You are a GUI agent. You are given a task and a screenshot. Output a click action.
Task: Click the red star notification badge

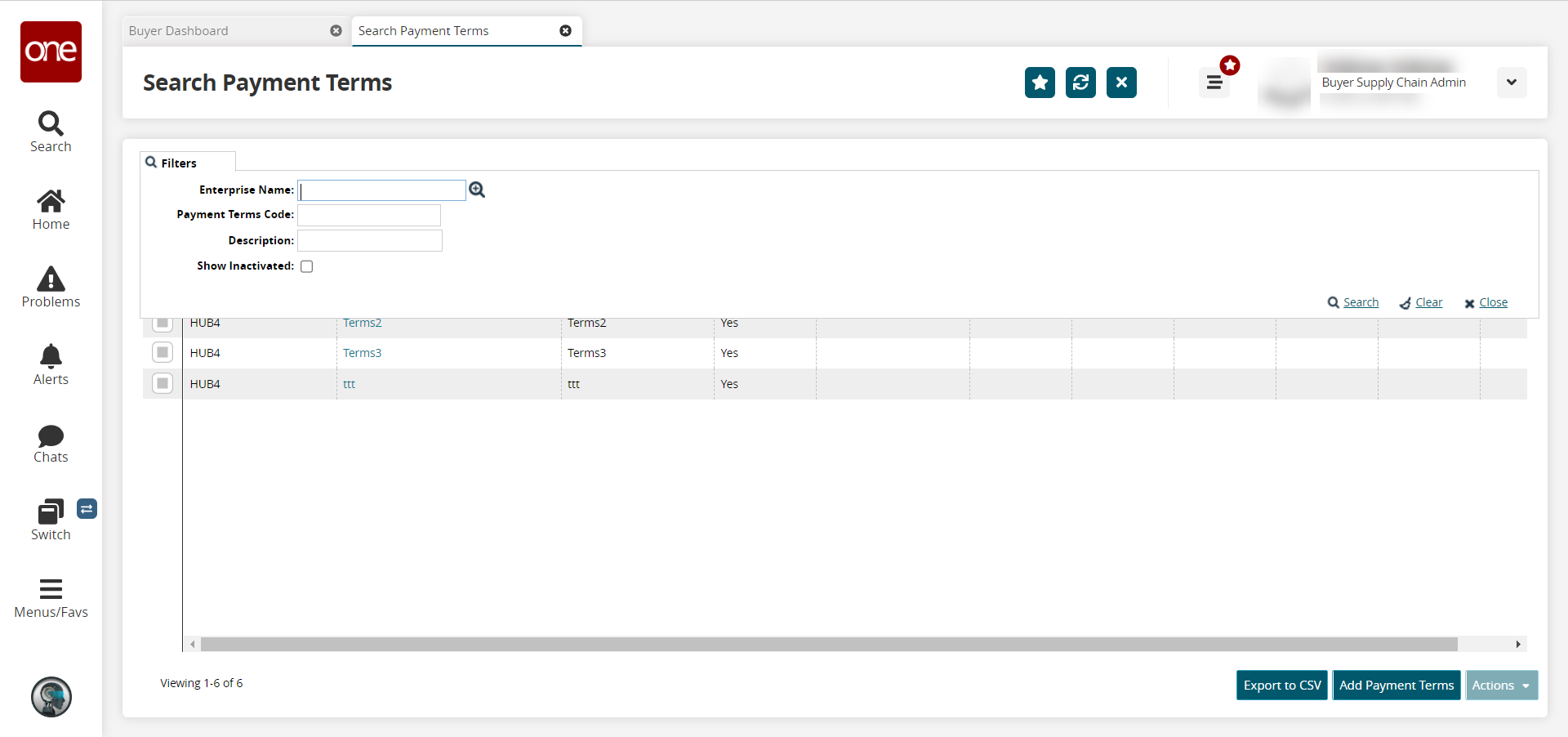pos(1230,65)
